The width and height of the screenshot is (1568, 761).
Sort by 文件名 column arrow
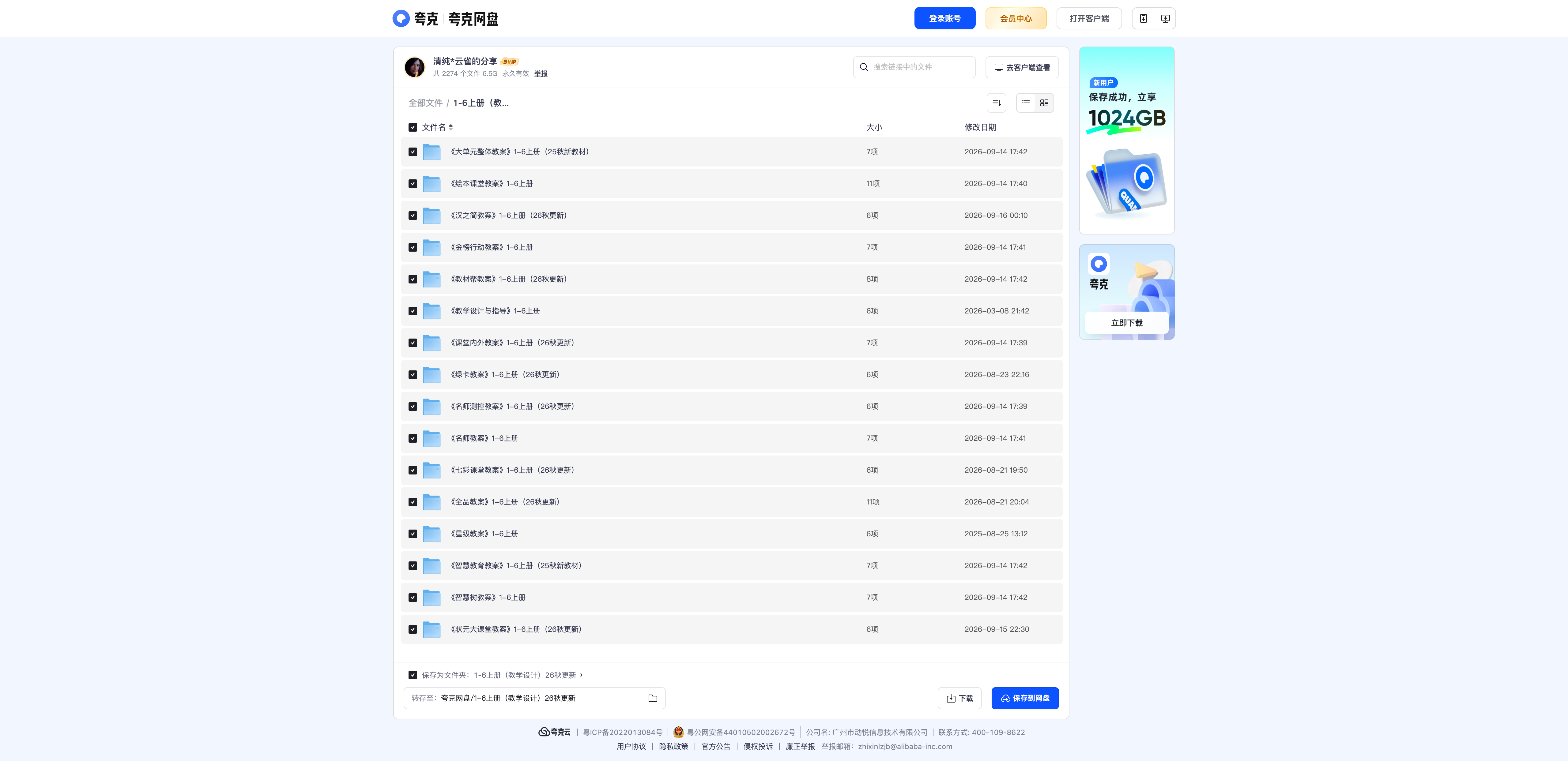pyautogui.click(x=450, y=128)
